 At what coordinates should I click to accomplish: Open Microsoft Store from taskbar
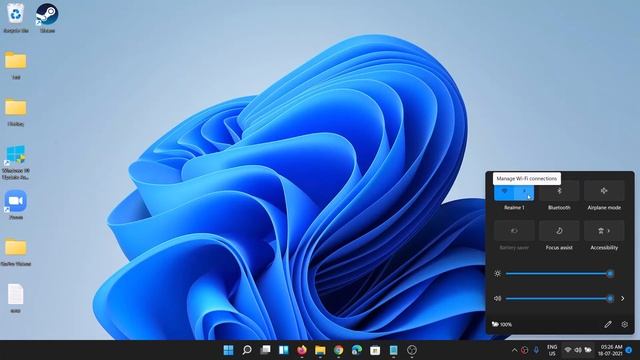pos(375,350)
